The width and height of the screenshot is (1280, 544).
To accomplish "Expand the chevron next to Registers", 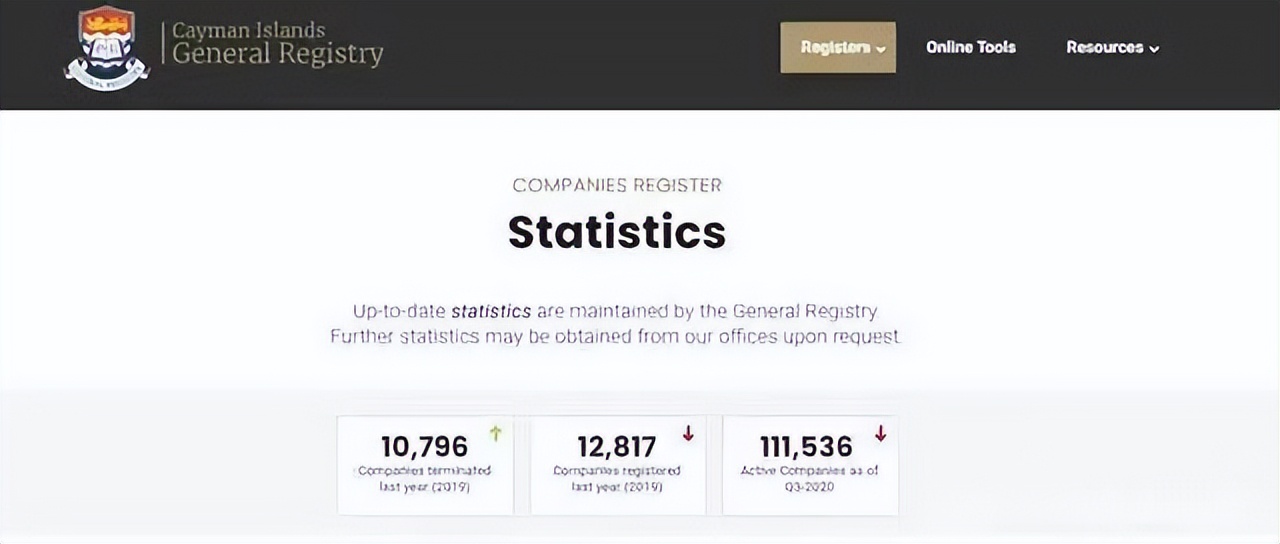I will [881, 48].
